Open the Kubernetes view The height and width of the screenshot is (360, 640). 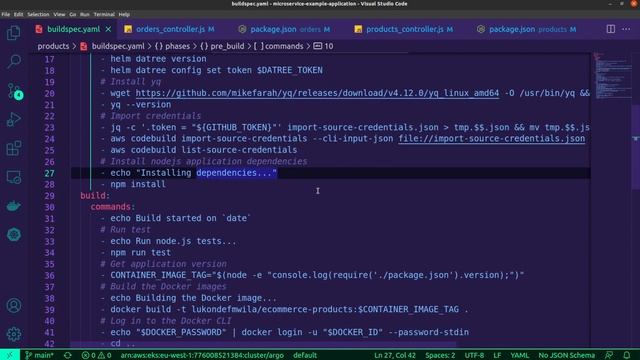(13, 235)
